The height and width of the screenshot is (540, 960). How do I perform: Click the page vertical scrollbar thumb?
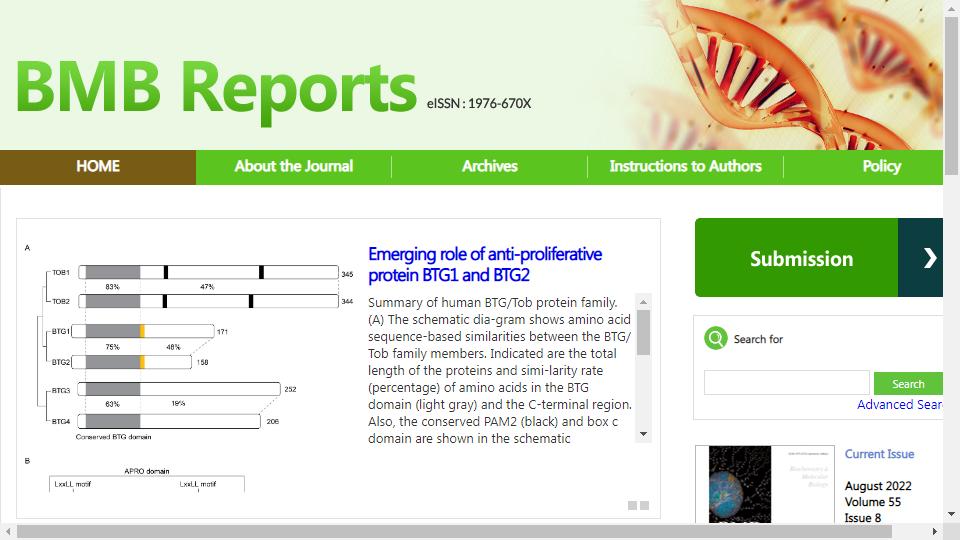click(951, 95)
